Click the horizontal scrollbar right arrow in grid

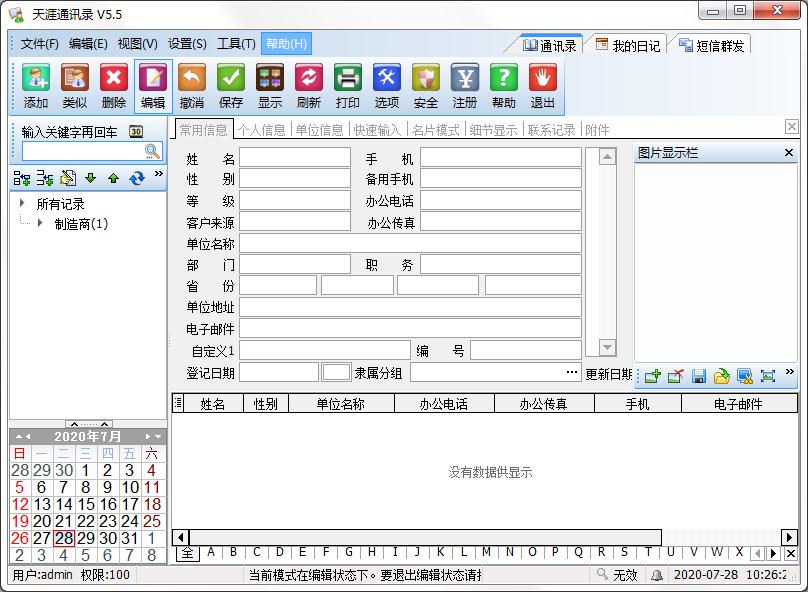point(789,537)
